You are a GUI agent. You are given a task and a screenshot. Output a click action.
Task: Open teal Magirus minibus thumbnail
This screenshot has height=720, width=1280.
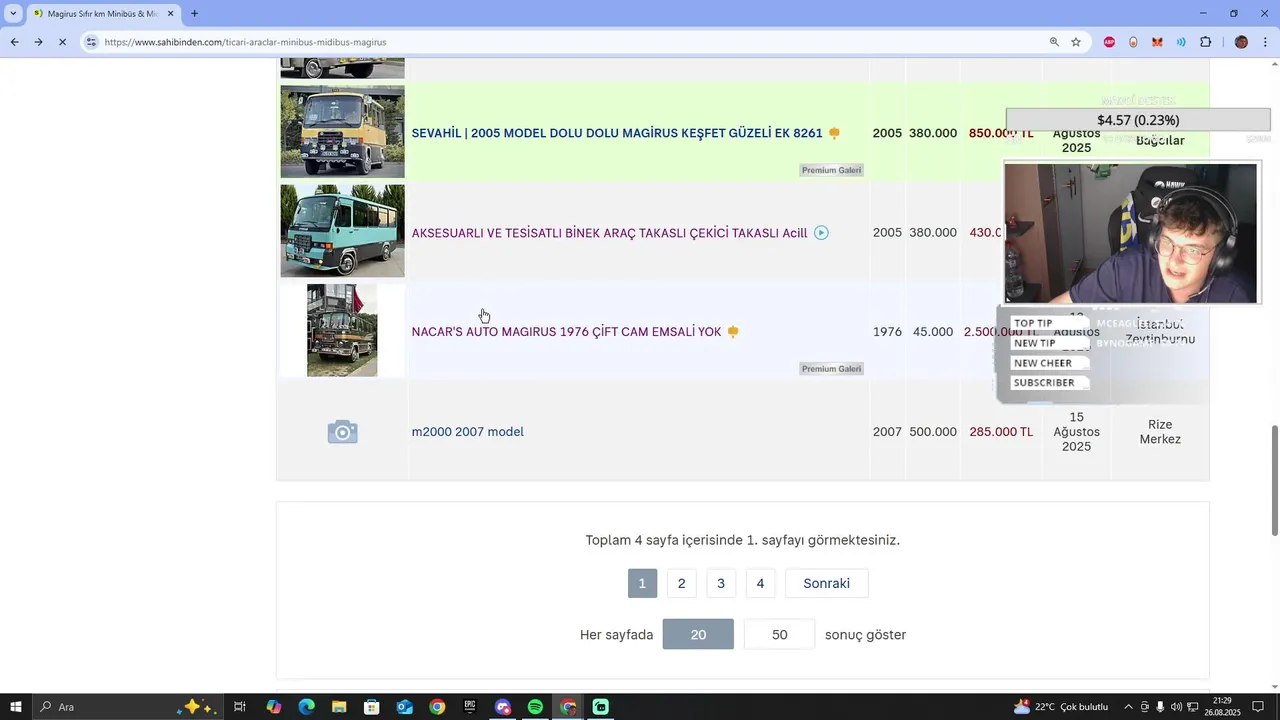coord(342,231)
